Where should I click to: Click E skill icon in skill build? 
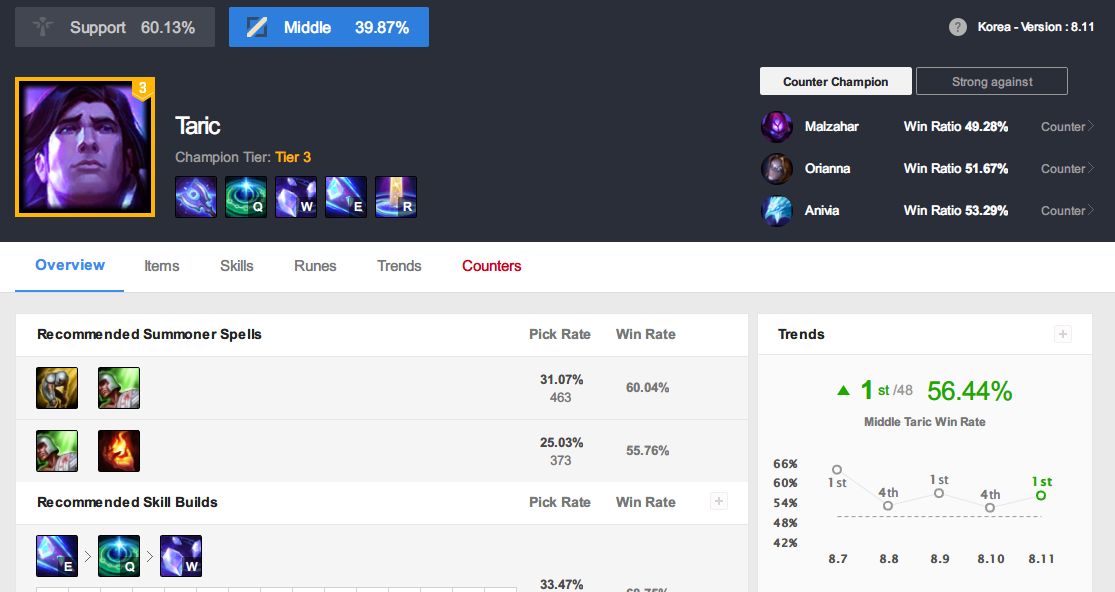[x=57, y=556]
